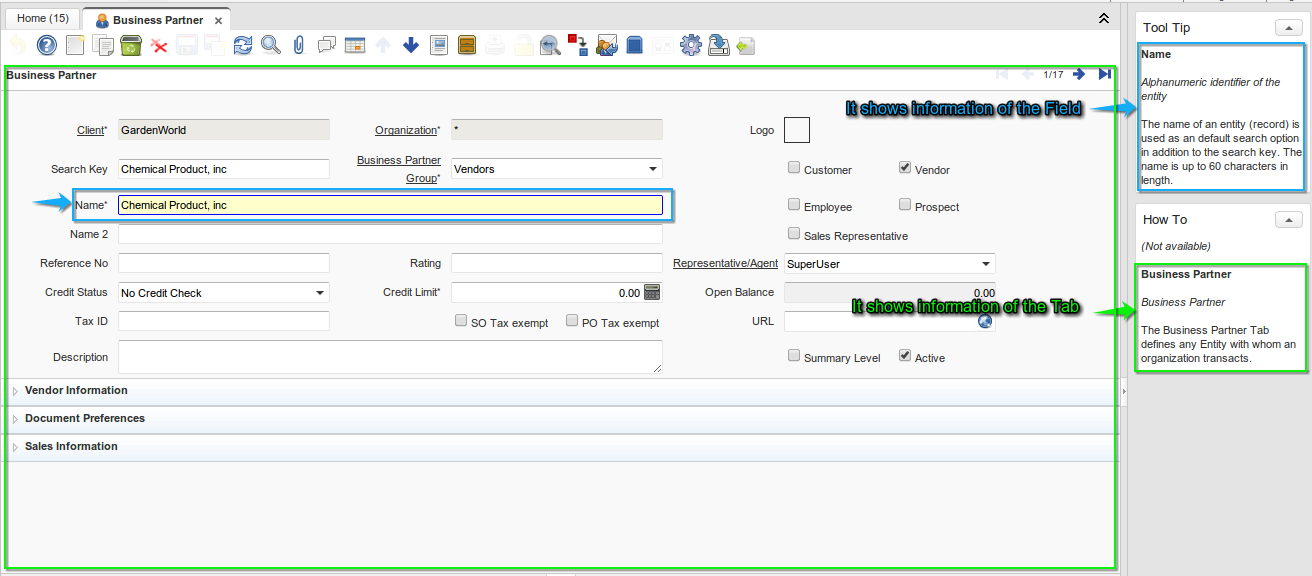
Task: Select the Copy Record toolbar icon
Action: [x=102, y=45]
